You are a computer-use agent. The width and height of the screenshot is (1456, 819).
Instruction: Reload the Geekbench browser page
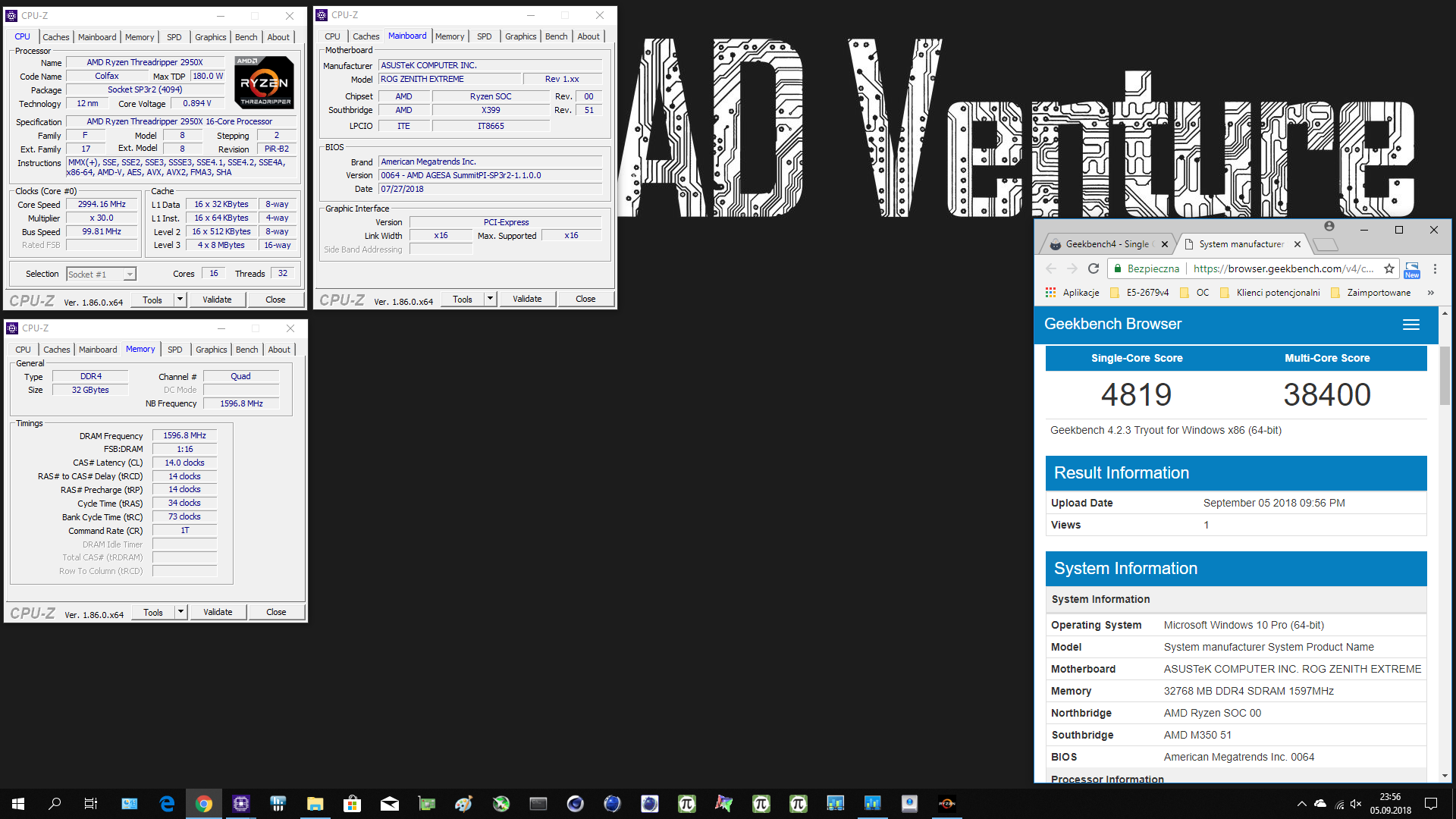[x=1093, y=268]
